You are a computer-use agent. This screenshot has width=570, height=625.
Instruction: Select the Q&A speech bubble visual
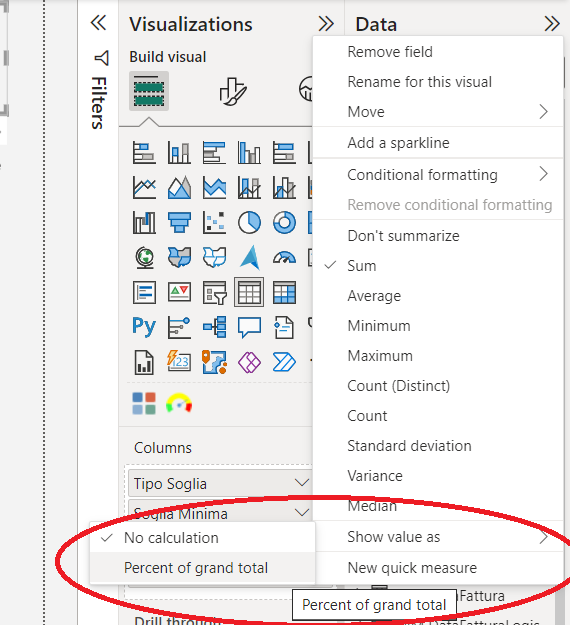pyautogui.click(x=249, y=328)
